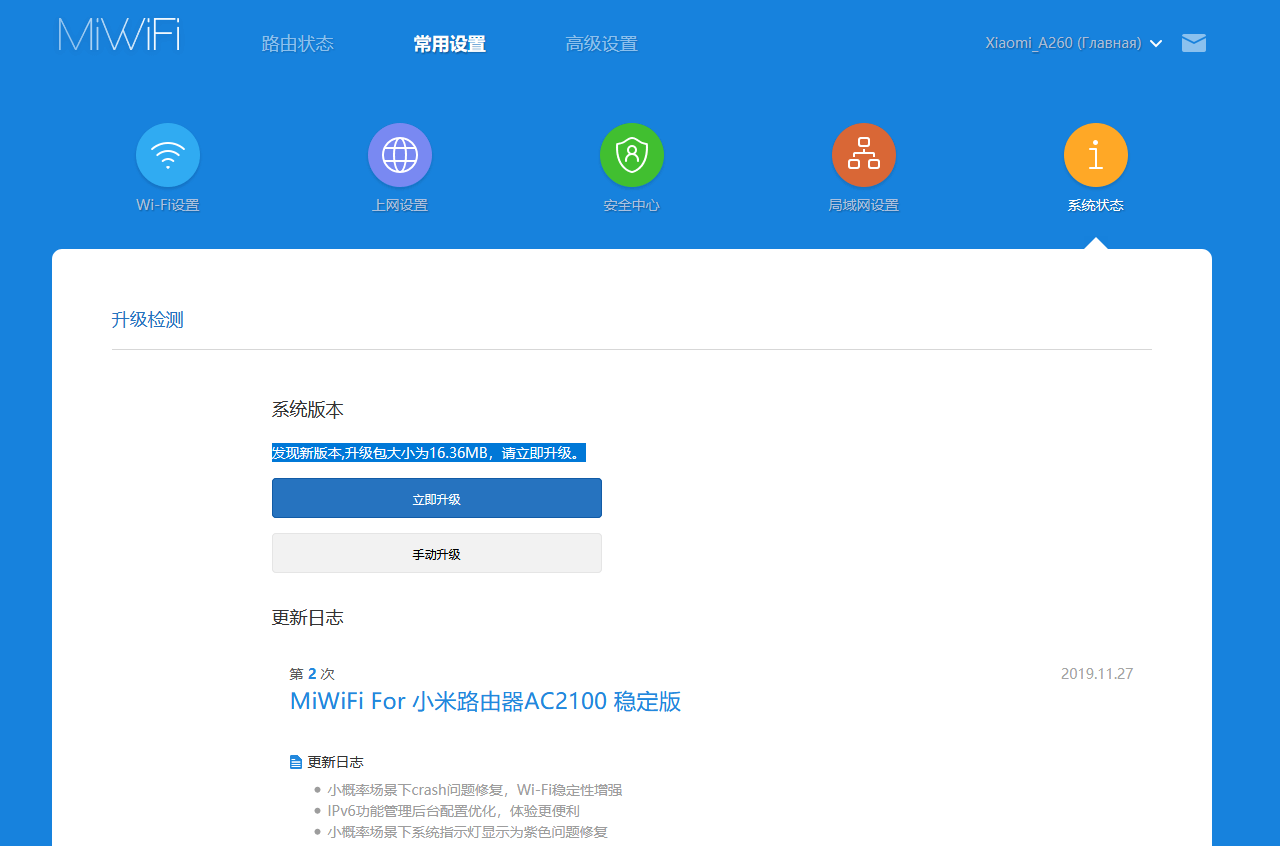The image size is (1280, 846).
Task: Click the 系统版本 heading
Action: click(308, 410)
